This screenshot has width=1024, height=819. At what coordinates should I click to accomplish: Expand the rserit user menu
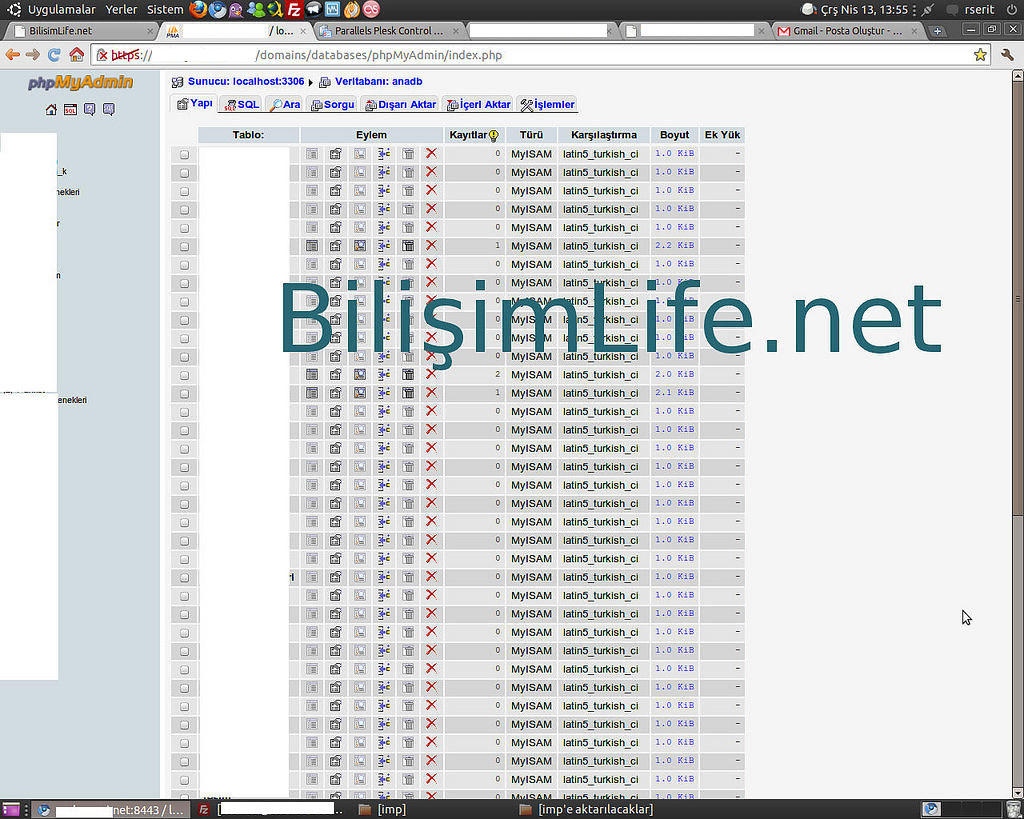tap(978, 9)
